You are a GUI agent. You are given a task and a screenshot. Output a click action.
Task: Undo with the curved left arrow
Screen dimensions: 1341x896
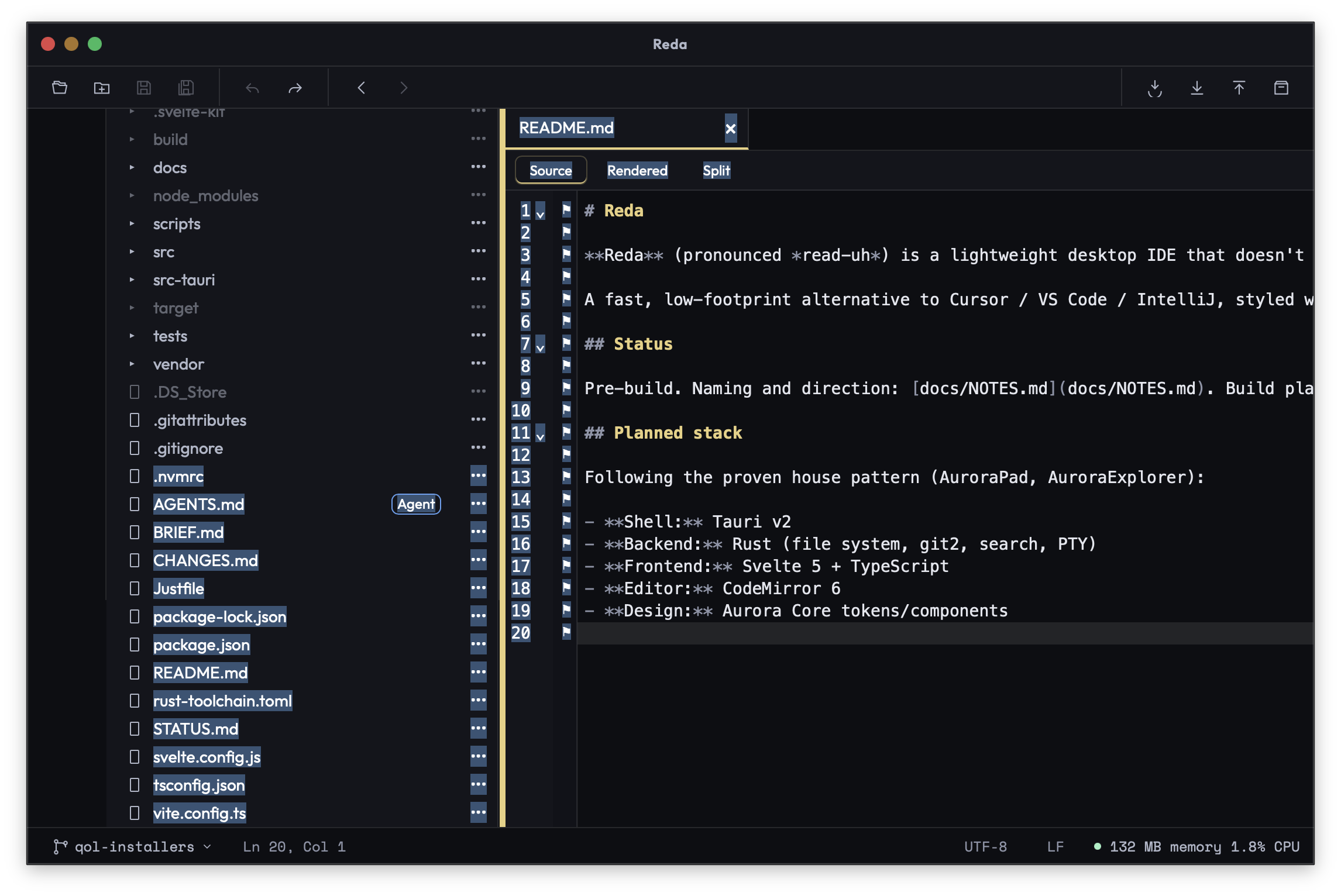(x=253, y=88)
